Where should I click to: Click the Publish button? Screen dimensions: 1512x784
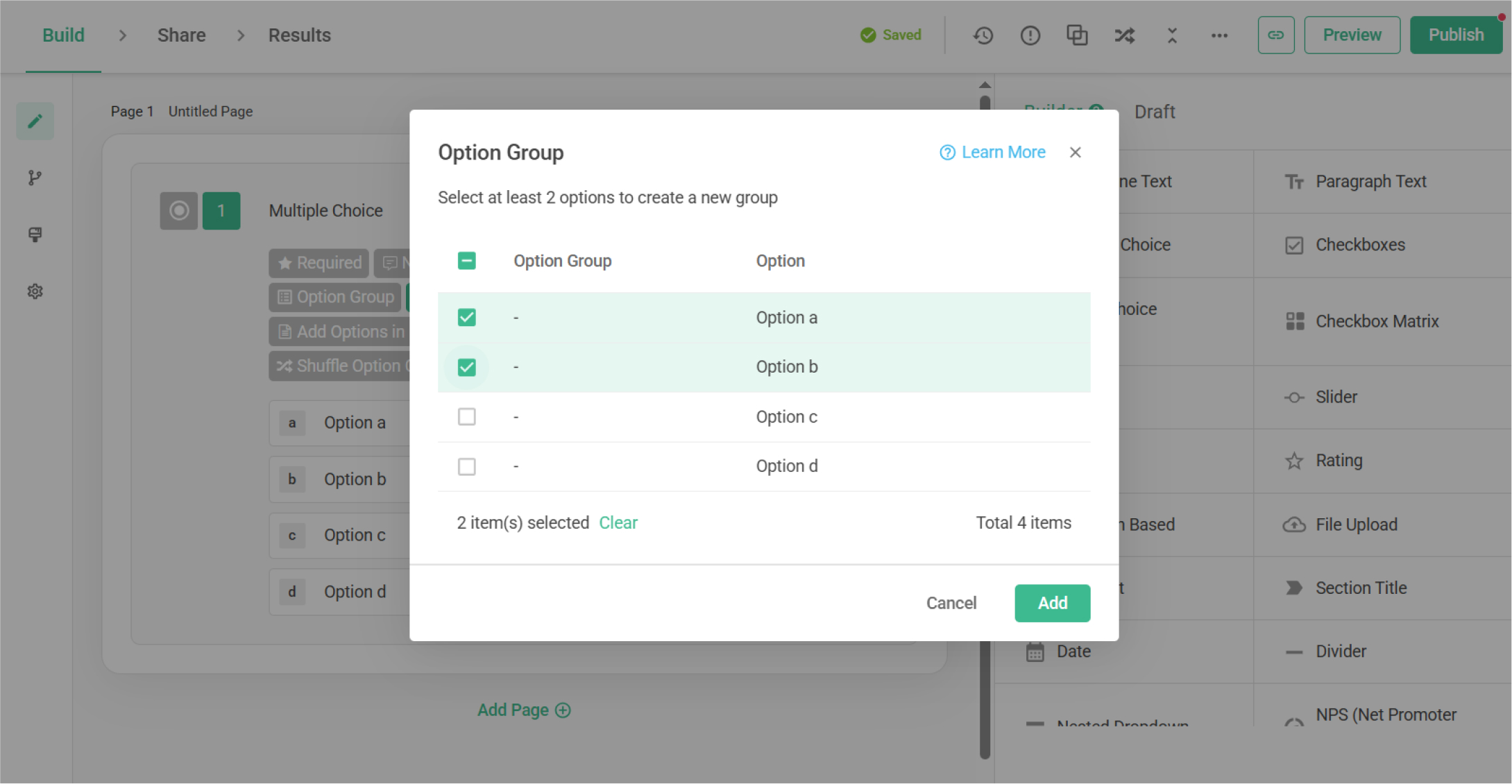tap(1456, 35)
